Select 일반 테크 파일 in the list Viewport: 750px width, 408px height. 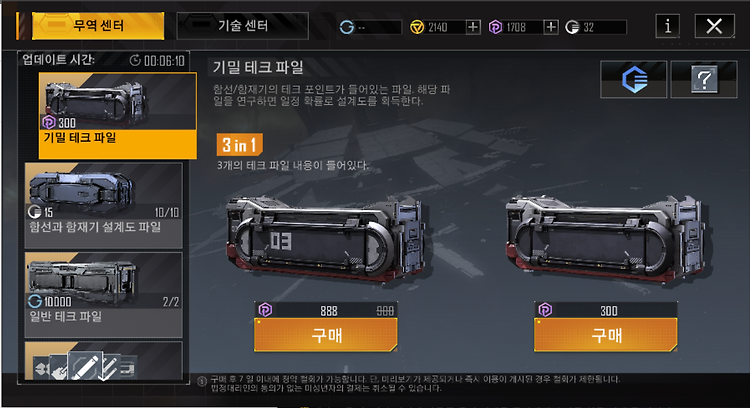[x=103, y=295]
